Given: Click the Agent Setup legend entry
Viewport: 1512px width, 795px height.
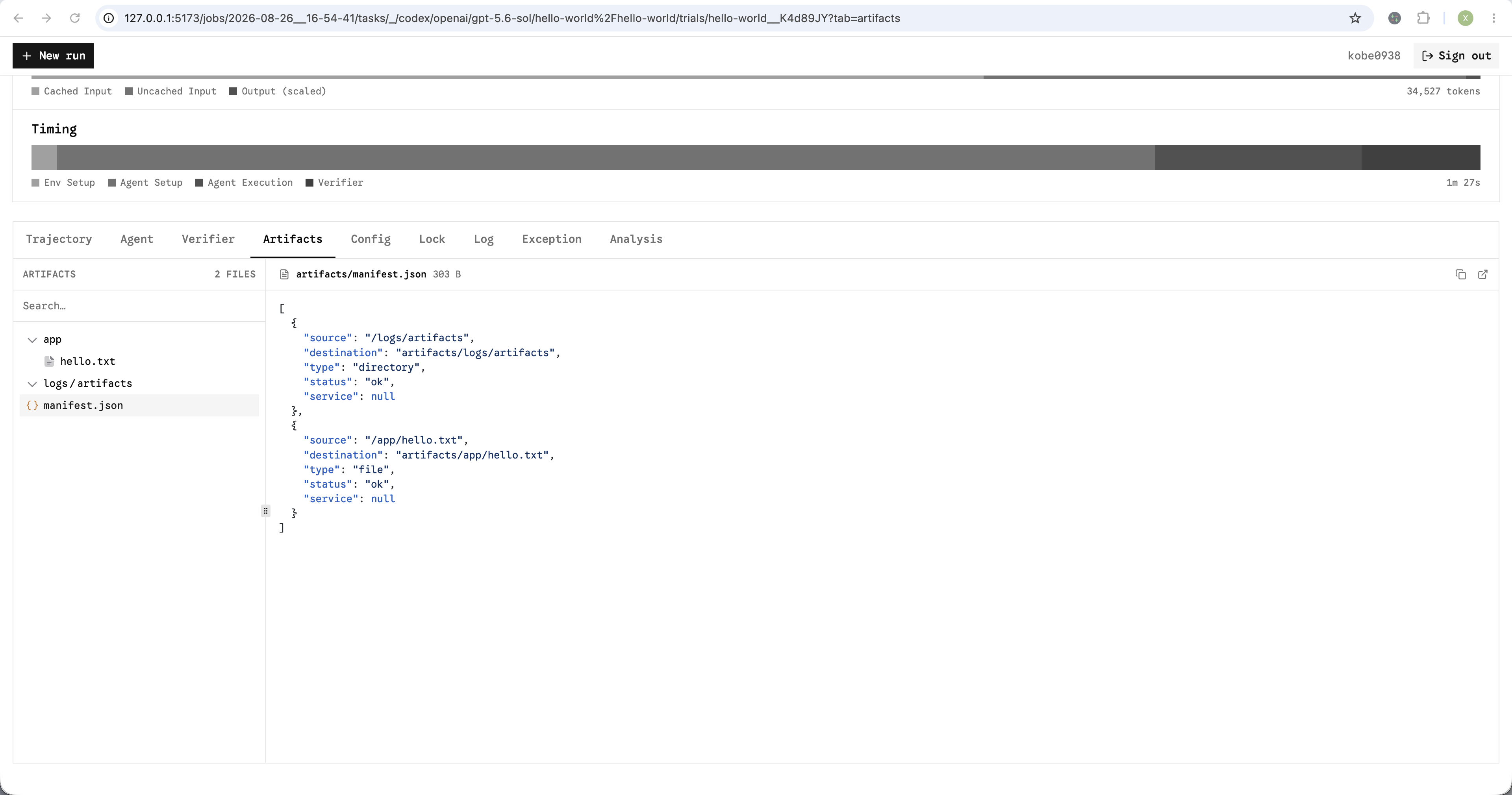Looking at the screenshot, I should pos(145,183).
